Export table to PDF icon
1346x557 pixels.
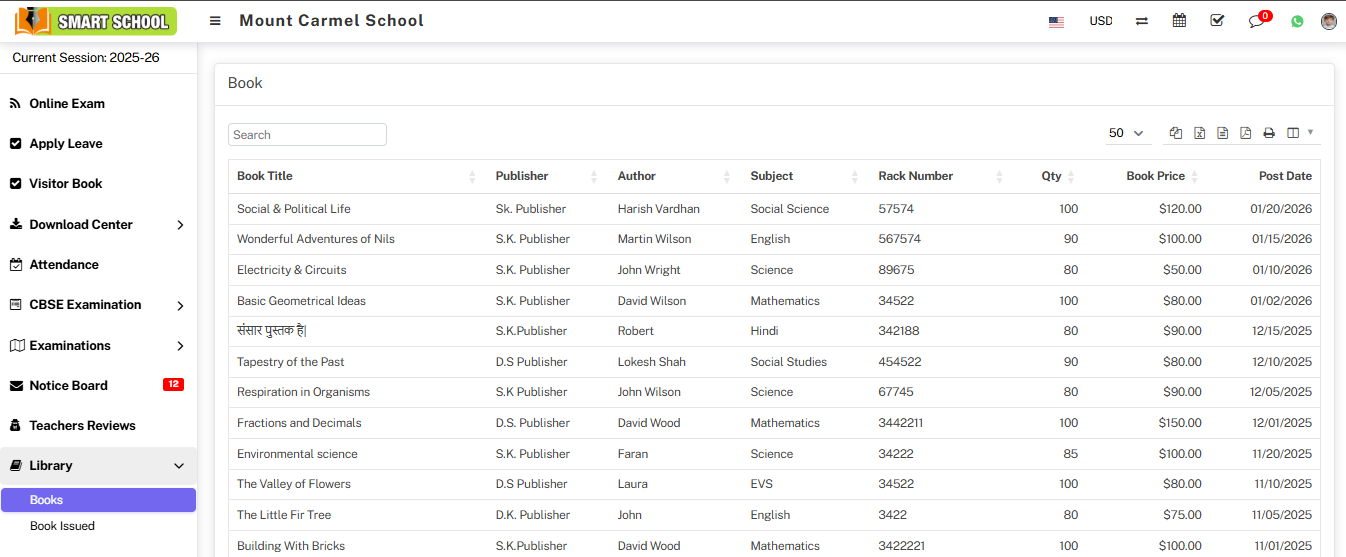(x=1245, y=133)
